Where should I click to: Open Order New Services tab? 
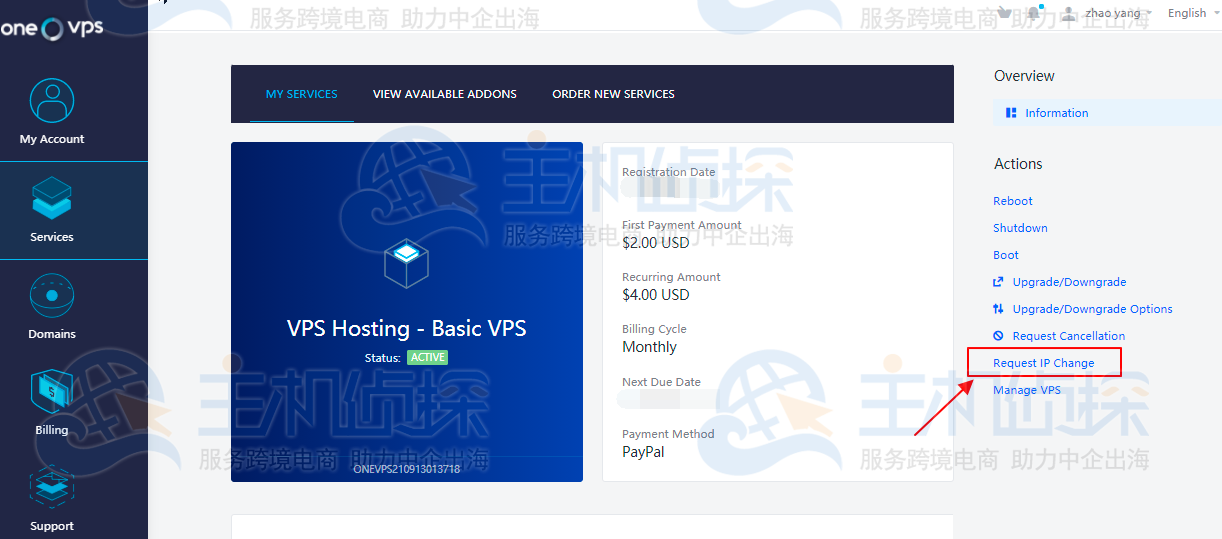pos(613,94)
